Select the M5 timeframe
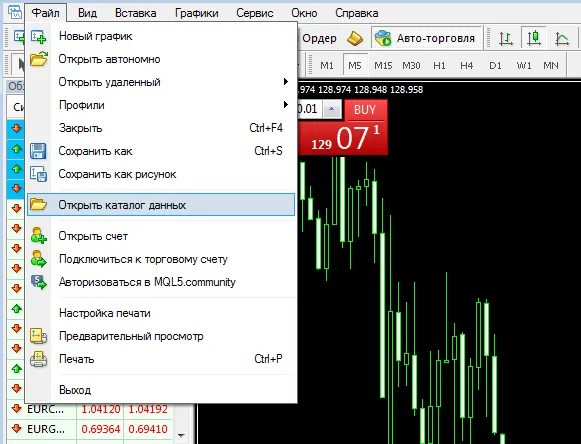581x444 pixels. [x=355, y=66]
